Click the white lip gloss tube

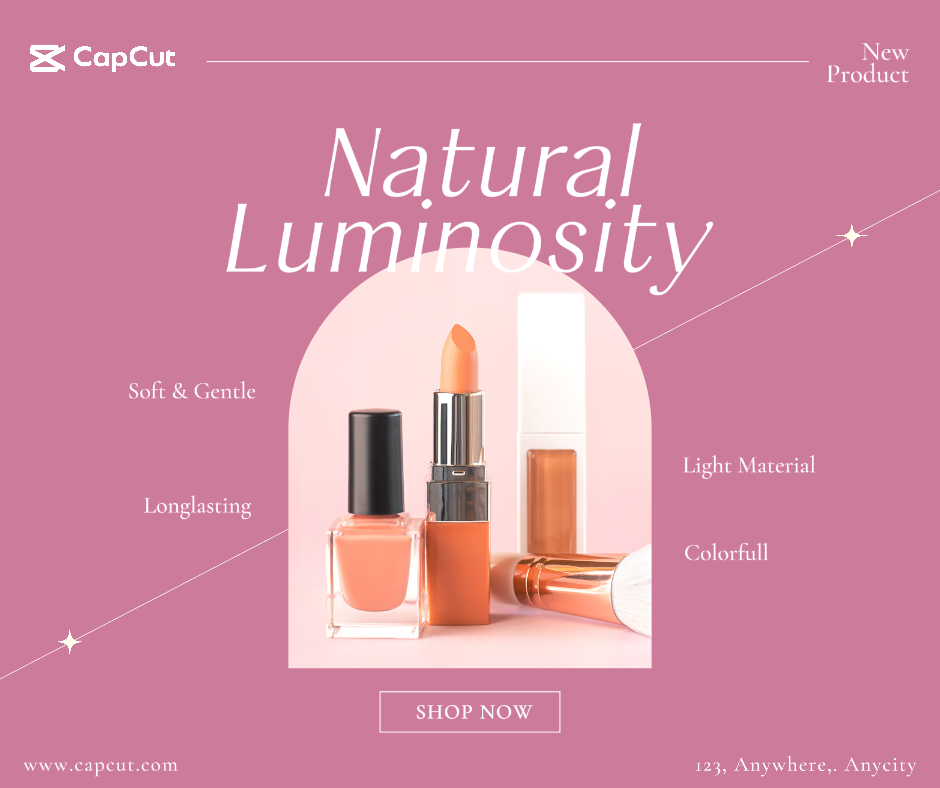552,423
